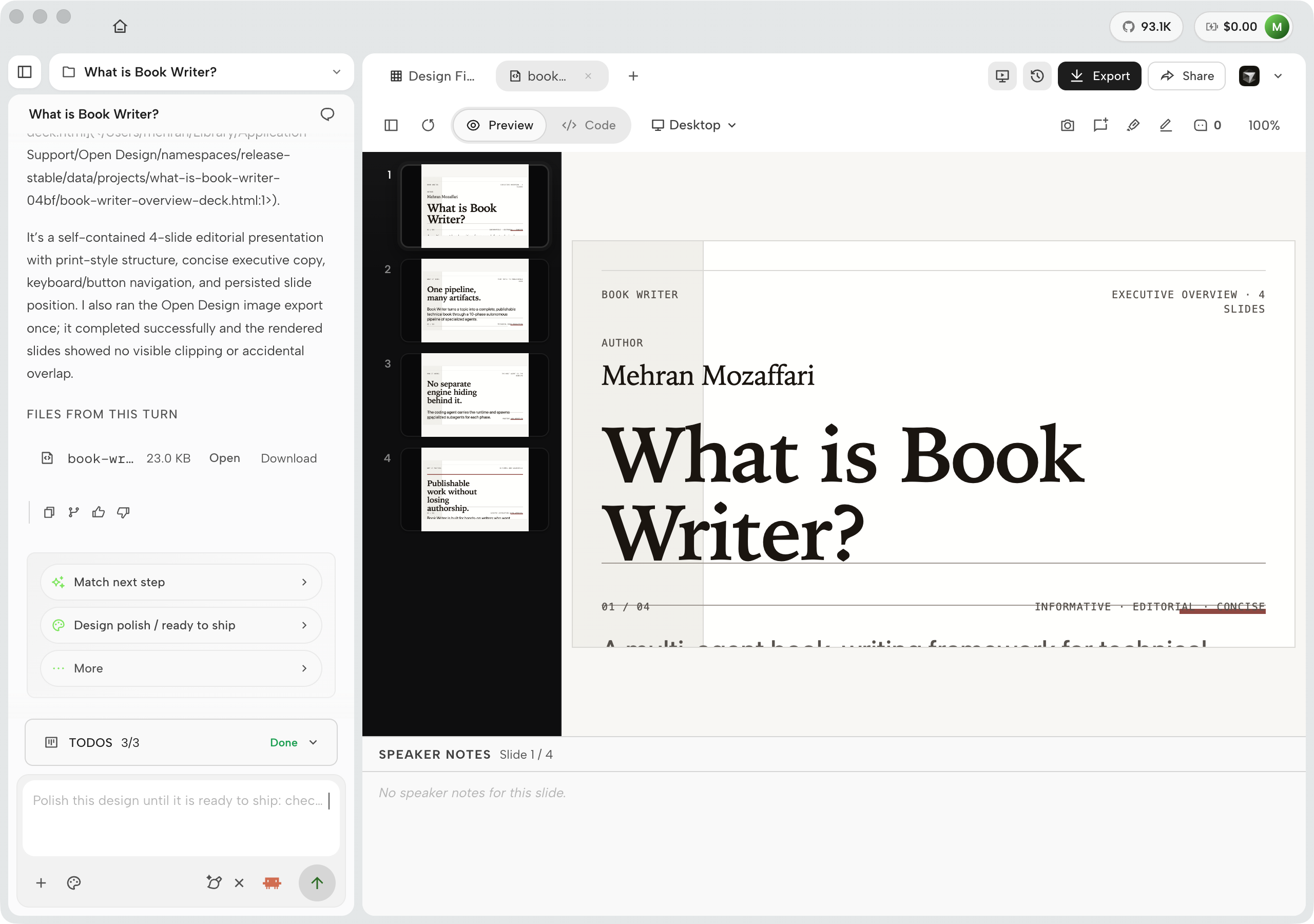
Task: Close the book... tab
Action: [588, 76]
